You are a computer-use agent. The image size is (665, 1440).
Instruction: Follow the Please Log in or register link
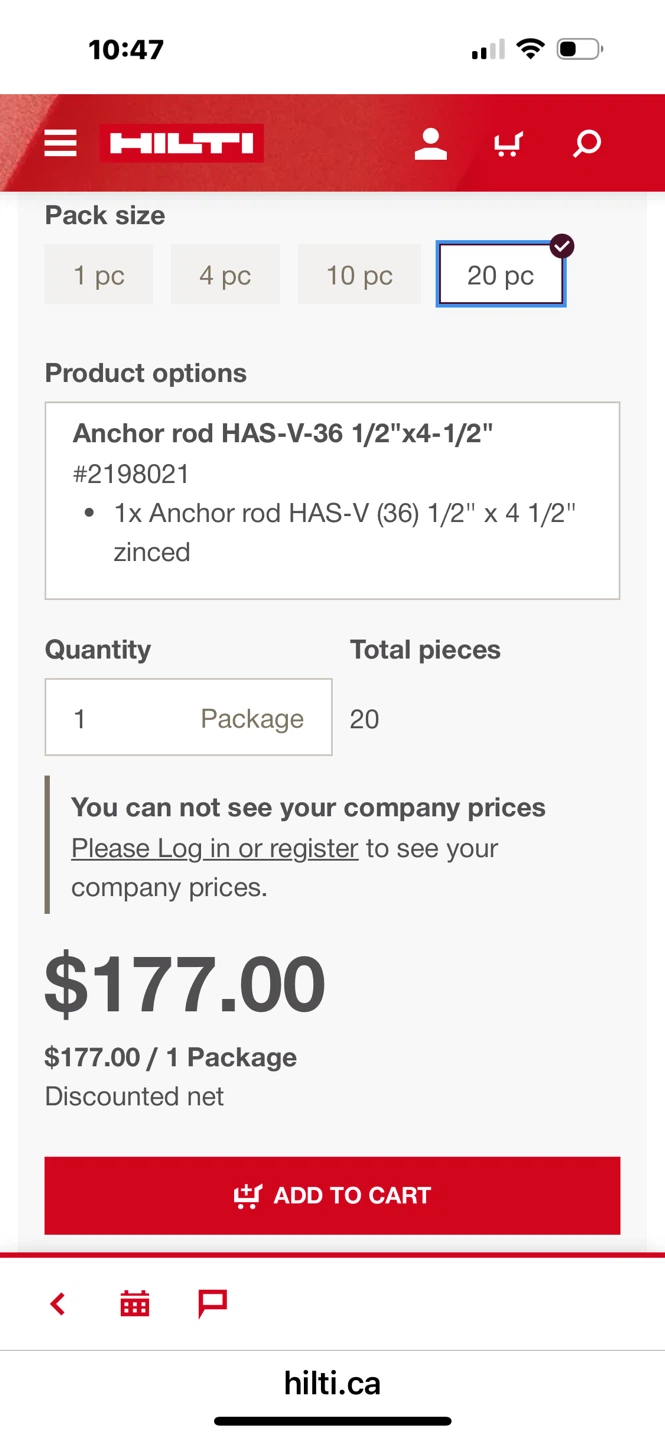pos(214,848)
